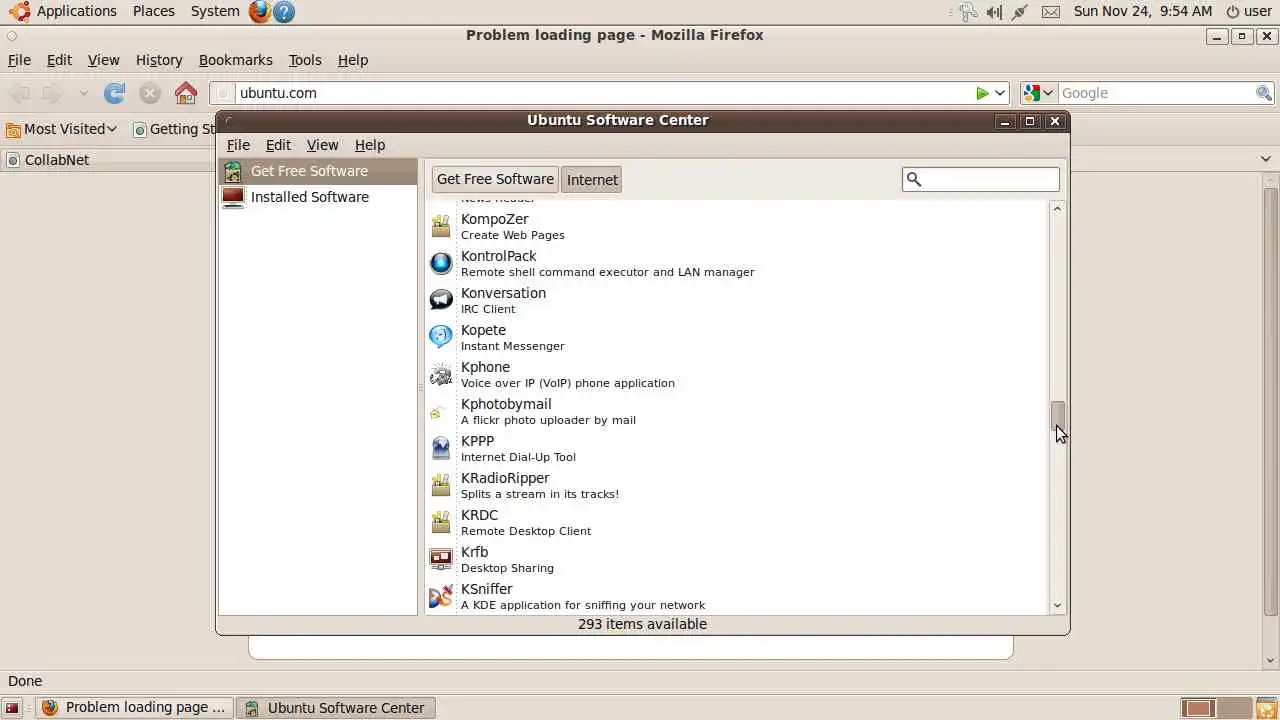Open the address bar history dropdown
The width and height of the screenshot is (1280, 720).
(999, 93)
